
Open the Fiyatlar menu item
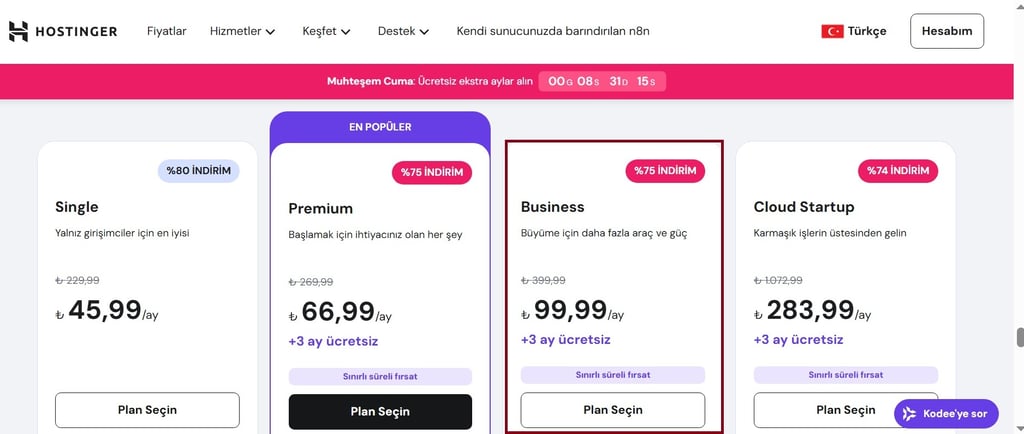coord(167,31)
